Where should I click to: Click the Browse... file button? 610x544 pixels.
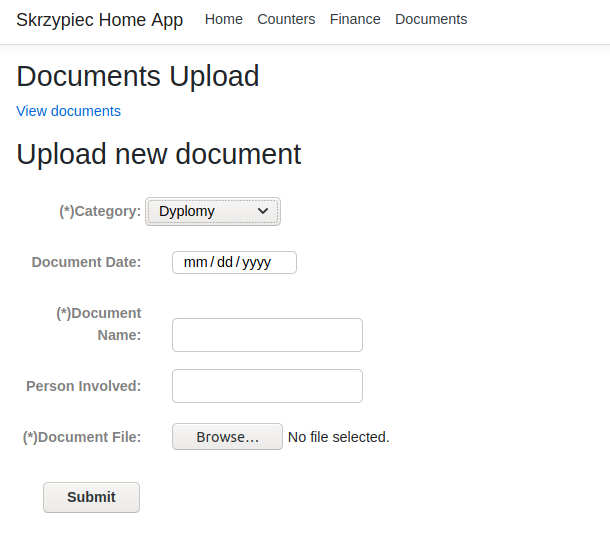228,437
